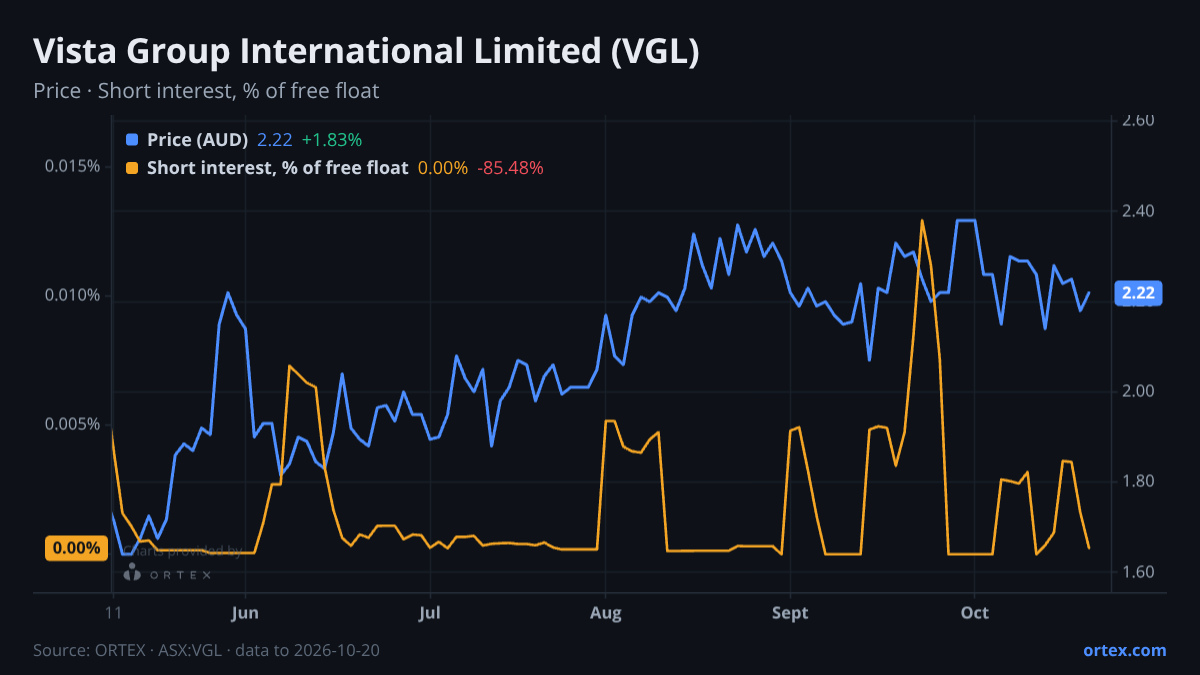This screenshot has height=675, width=1200.
Task: Click the orange 0.00% axis badge
Action: (x=77, y=548)
